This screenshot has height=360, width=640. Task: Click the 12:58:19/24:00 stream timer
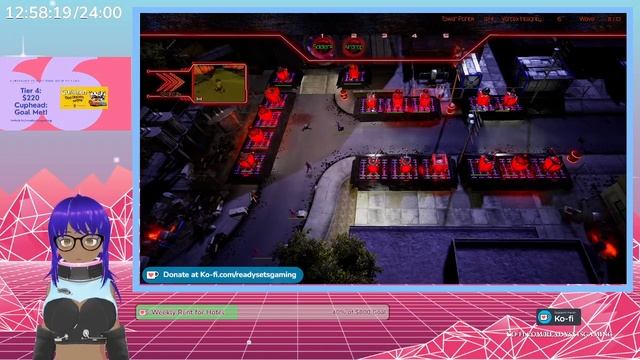point(64,13)
